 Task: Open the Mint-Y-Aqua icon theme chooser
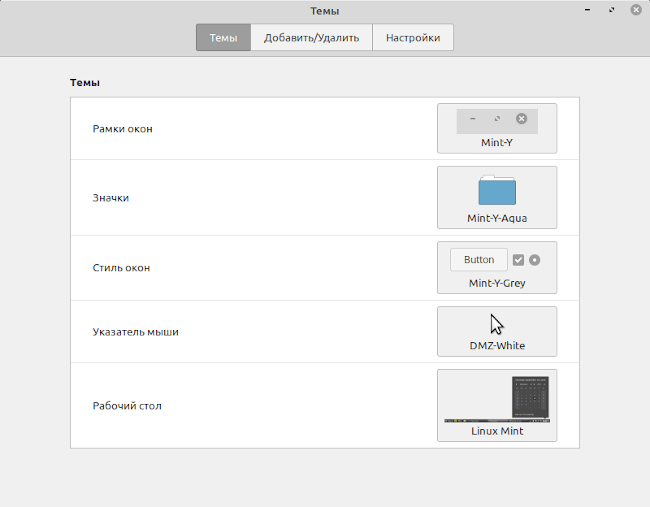coord(497,197)
